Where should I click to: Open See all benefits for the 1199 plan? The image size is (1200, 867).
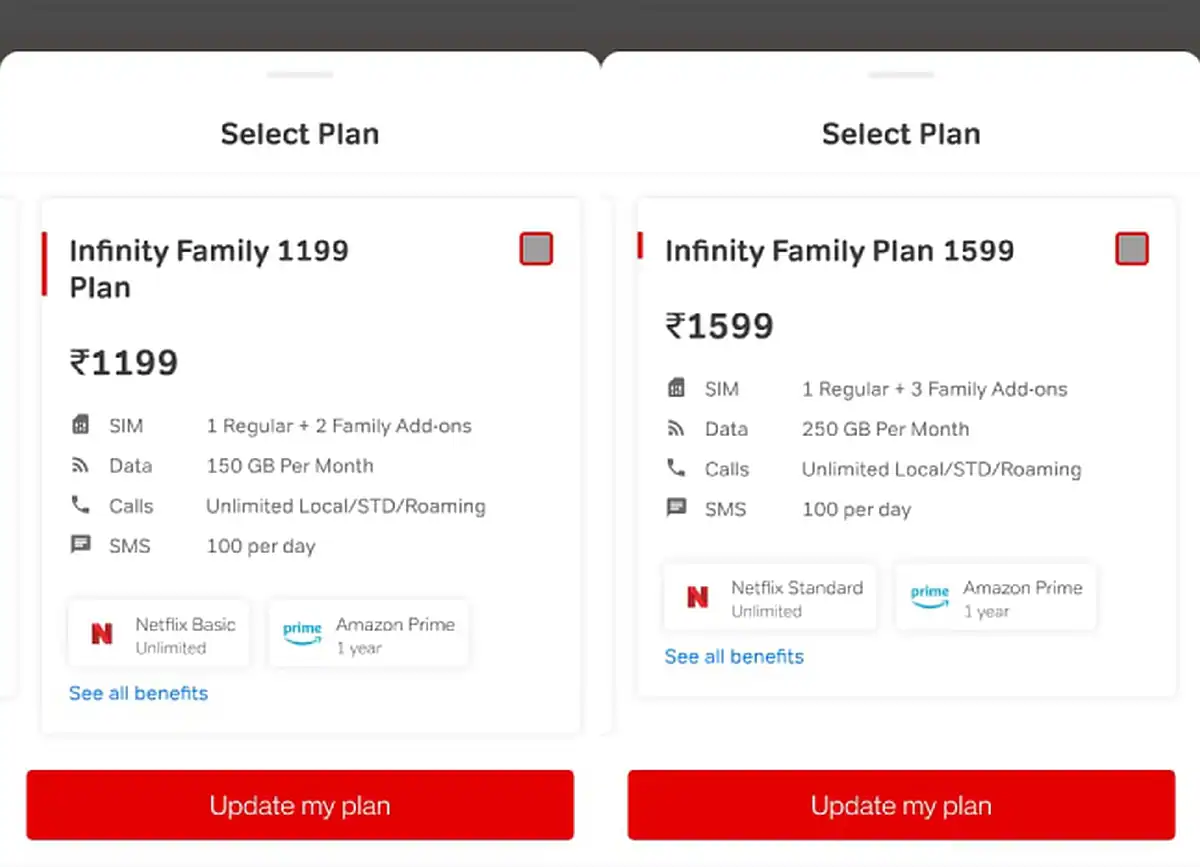click(138, 693)
